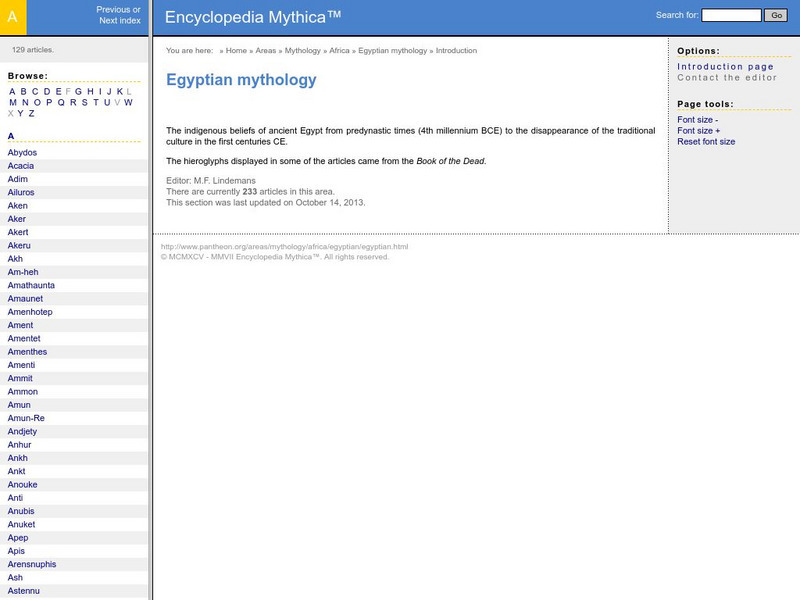Open the Apep article
Viewport: 800px width, 600px height.
click(x=18, y=537)
